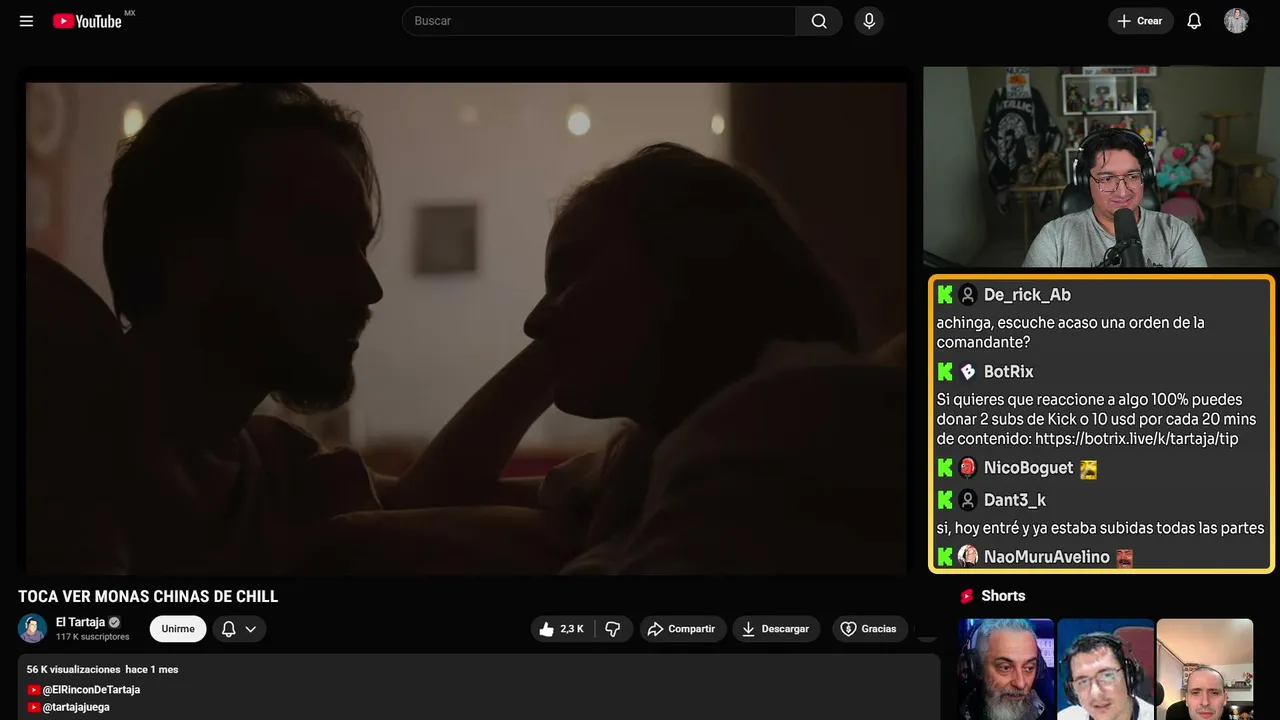This screenshot has height=720, width=1280.
Task: Click the Buscar search field
Action: point(599,21)
